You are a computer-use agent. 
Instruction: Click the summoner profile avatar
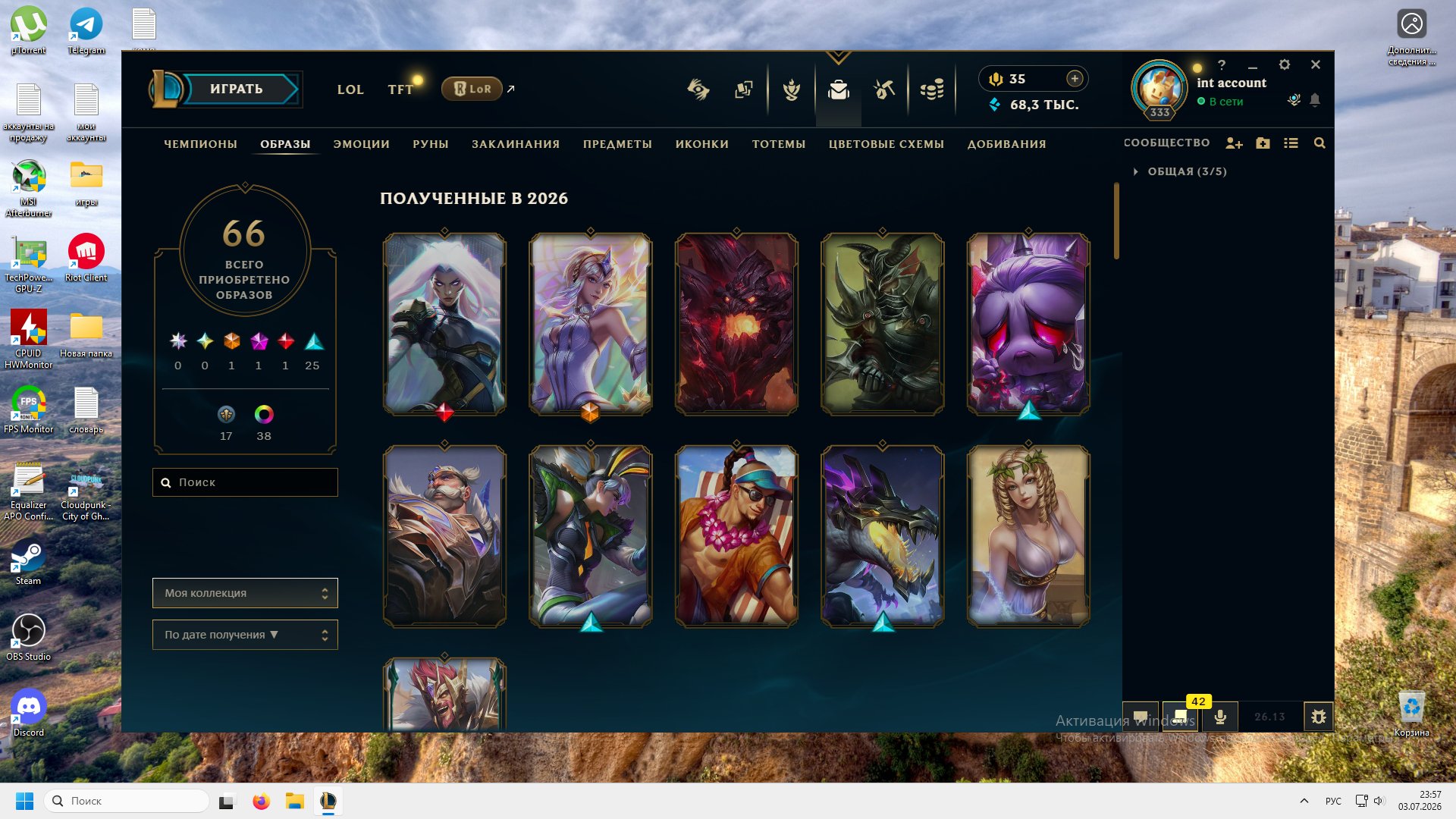(x=1159, y=88)
